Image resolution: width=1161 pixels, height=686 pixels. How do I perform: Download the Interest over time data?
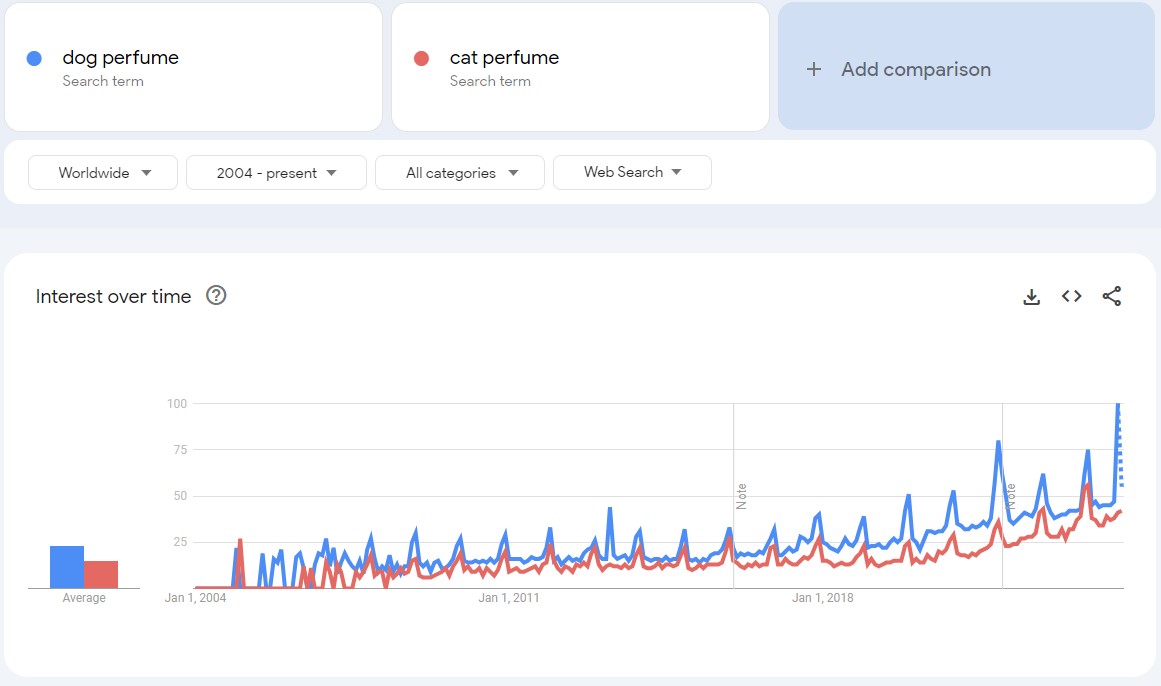tap(1031, 296)
